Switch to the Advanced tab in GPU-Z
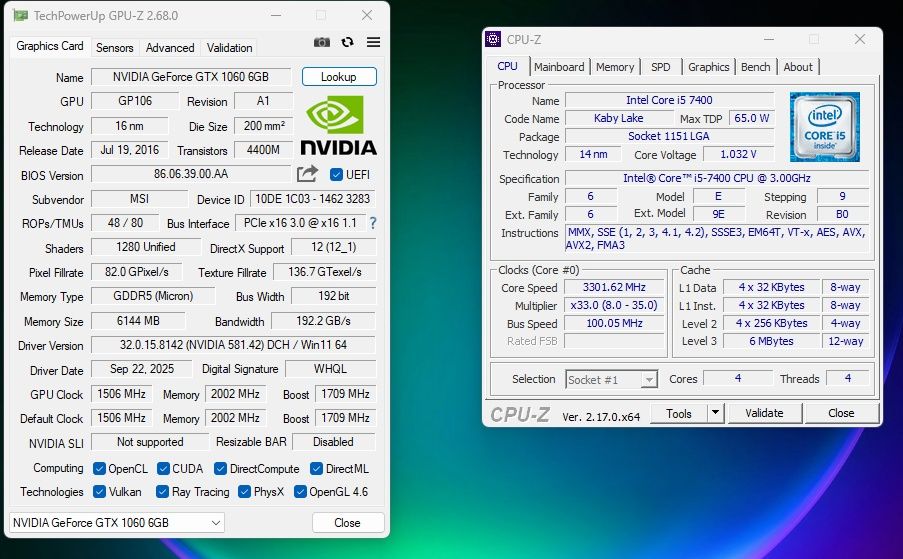This screenshot has width=903, height=559. (x=170, y=48)
